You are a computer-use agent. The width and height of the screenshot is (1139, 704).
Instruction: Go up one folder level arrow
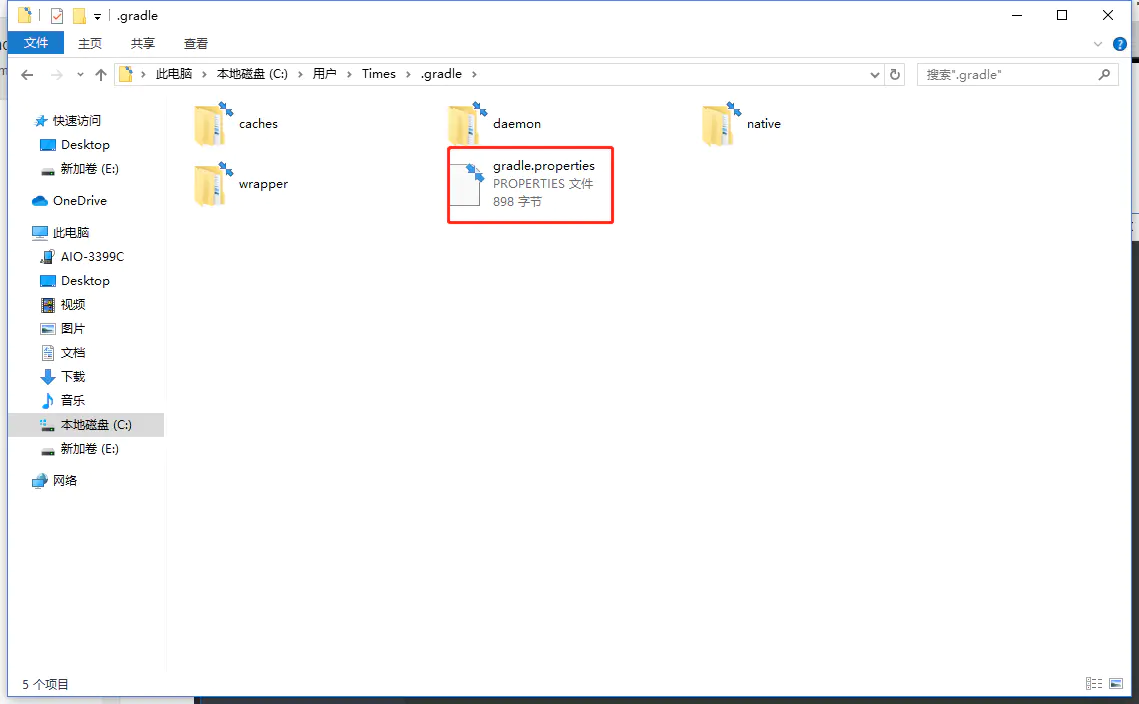pos(101,75)
